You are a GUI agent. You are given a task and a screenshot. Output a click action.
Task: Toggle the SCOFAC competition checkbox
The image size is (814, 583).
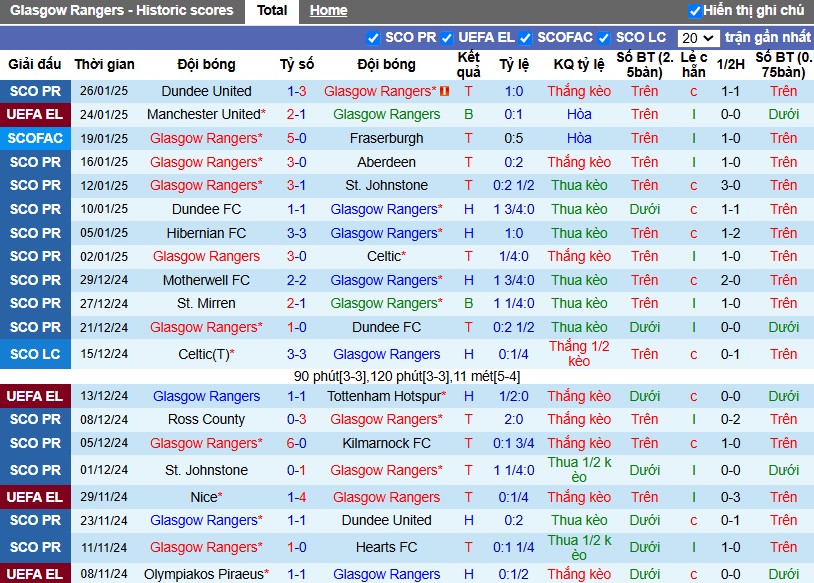pyautogui.click(x=525, y=38)
